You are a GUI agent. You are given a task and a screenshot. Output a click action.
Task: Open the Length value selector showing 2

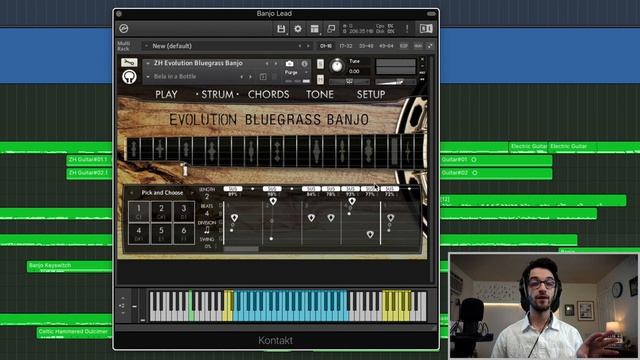(x=207, y=197)
